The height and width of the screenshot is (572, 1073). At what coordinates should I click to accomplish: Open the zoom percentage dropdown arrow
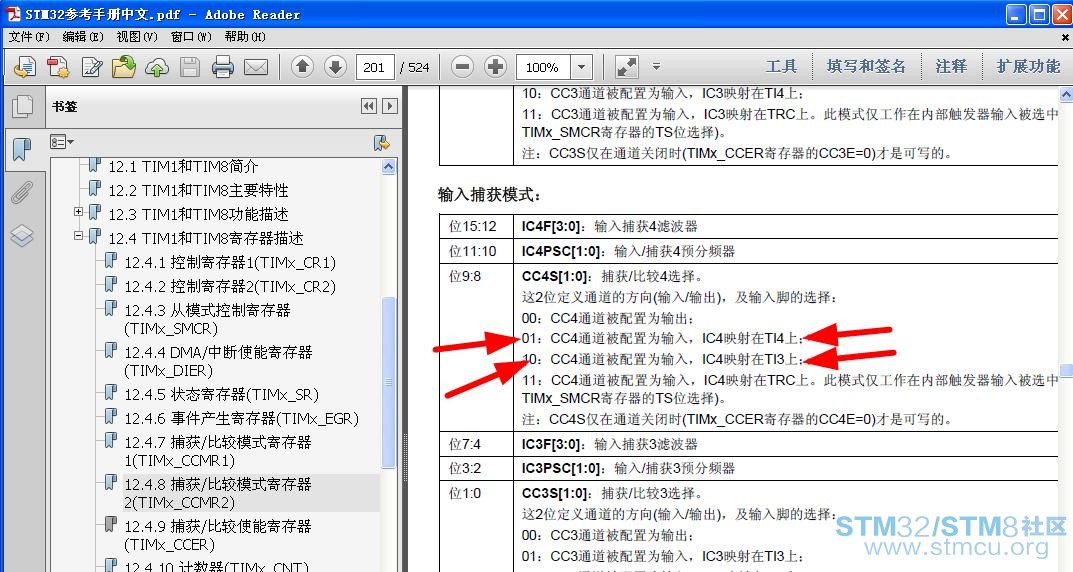(581, 67)
